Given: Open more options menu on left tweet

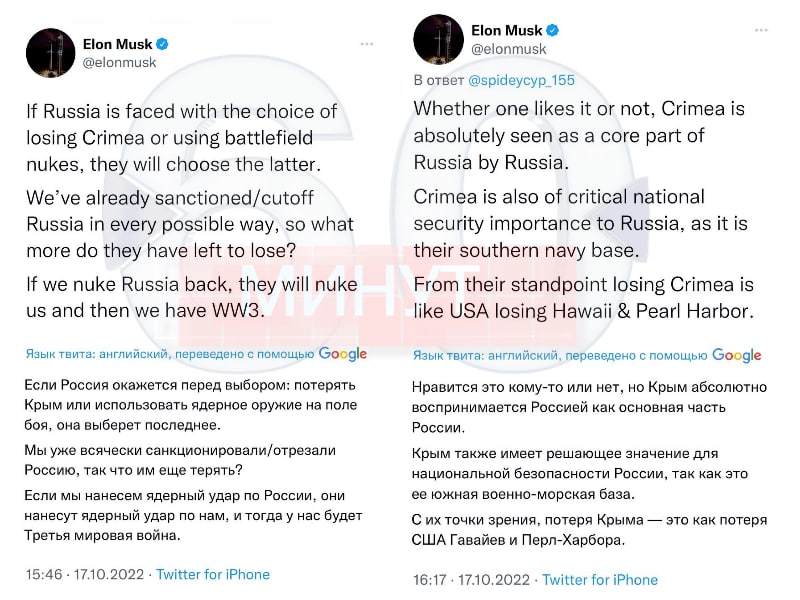Looking at the screenshot, I should [x=367, y=44].
